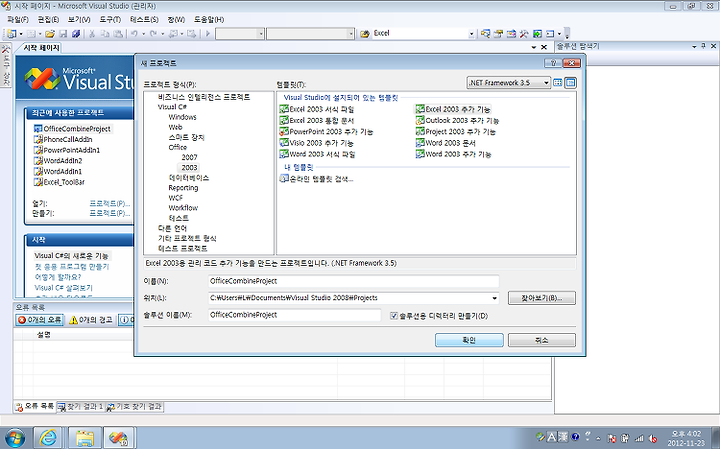
Task: Open the recent project Excel_ToolBar
Action: tap(60, 182)
